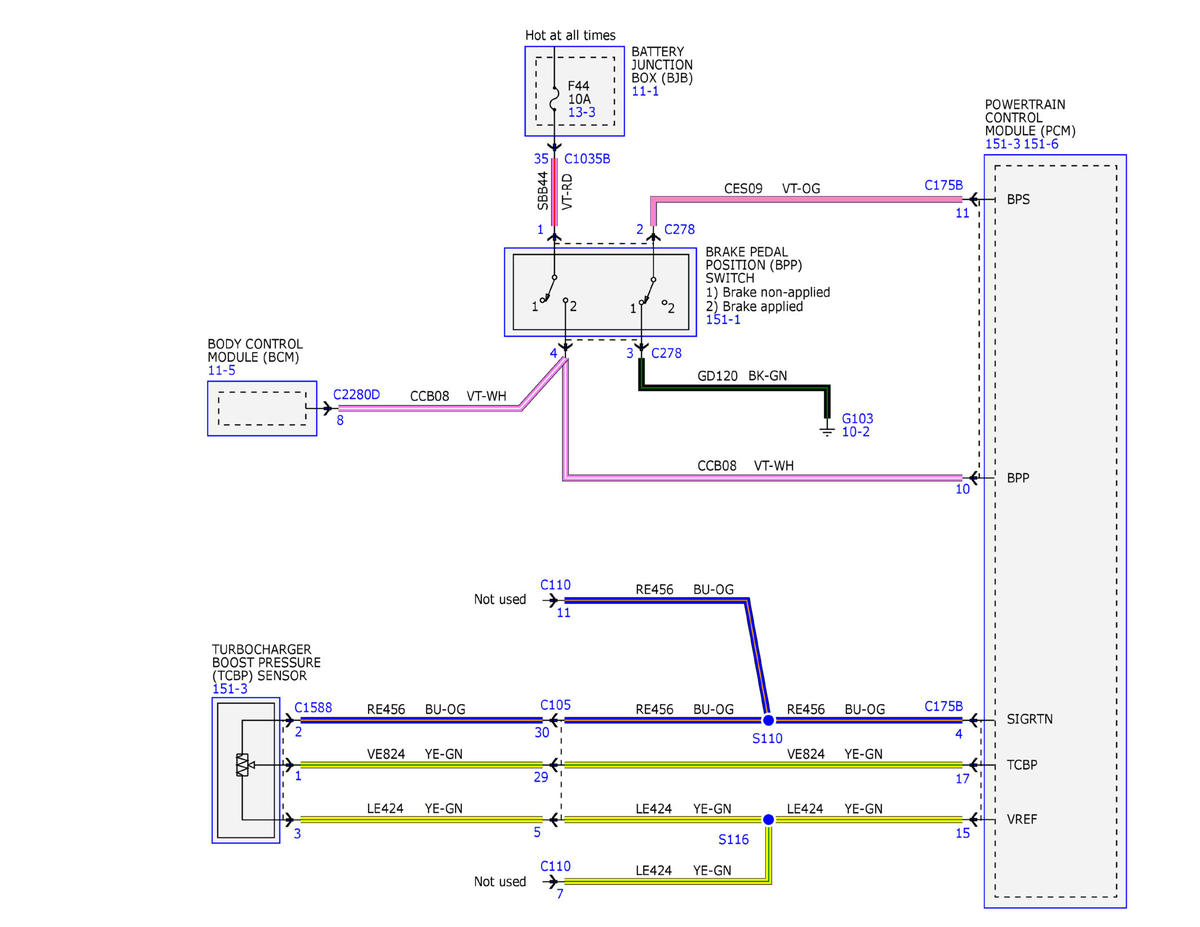This screenshot has height=927, width=1200.
Task: Click the blue splice dot above S110
Action: (768, 720)
